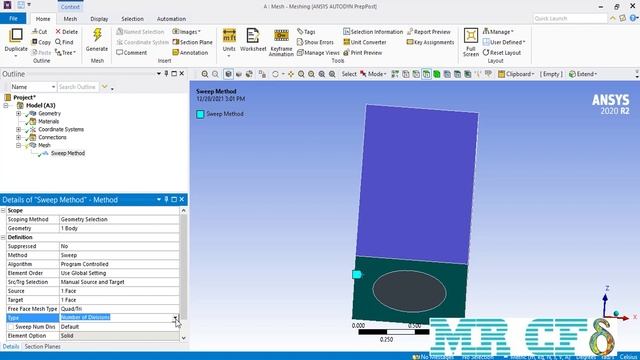Screen dimensions: 640x360
Task: Switch to the Home ribbon tab
Action: point(43,19)
